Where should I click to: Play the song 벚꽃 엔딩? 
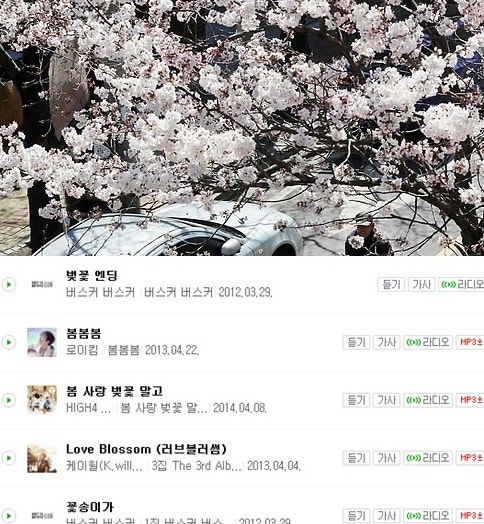[x=9, y=284]
